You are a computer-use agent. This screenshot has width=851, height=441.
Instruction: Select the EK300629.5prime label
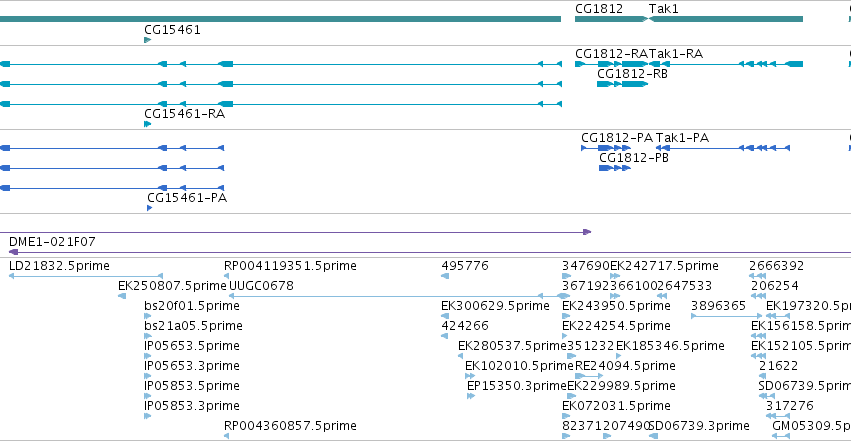496,306
